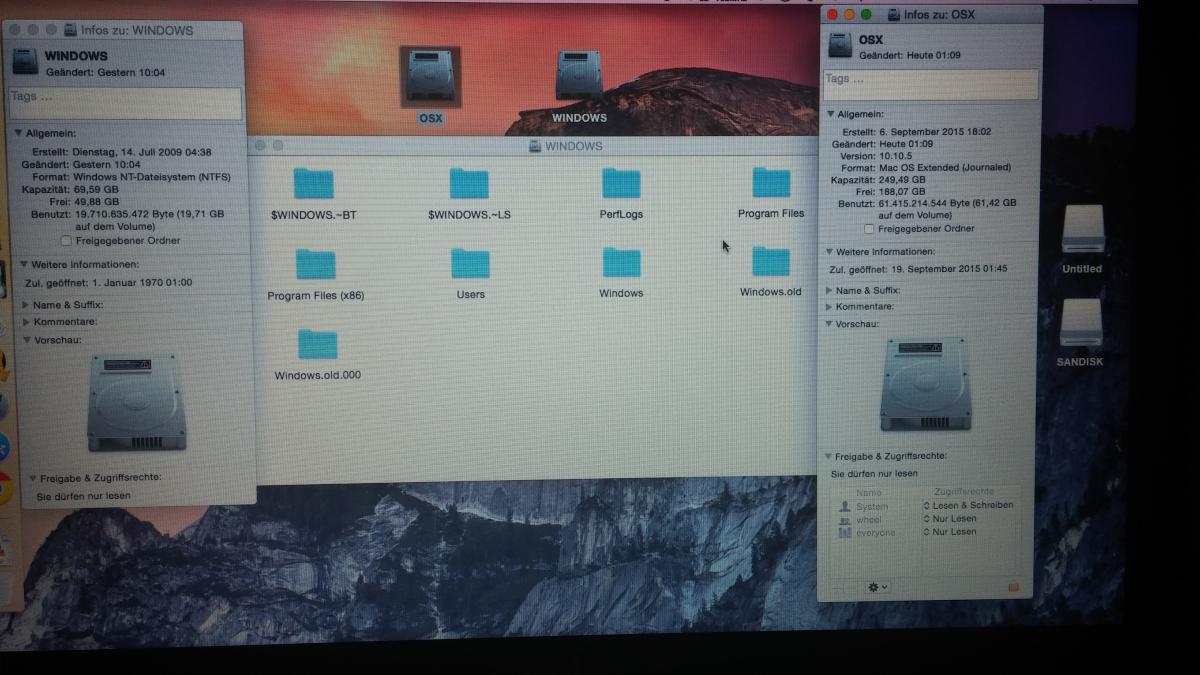Select the OSX drive icon on desktop
The image size is (1200, 675).
coord(430,77)
